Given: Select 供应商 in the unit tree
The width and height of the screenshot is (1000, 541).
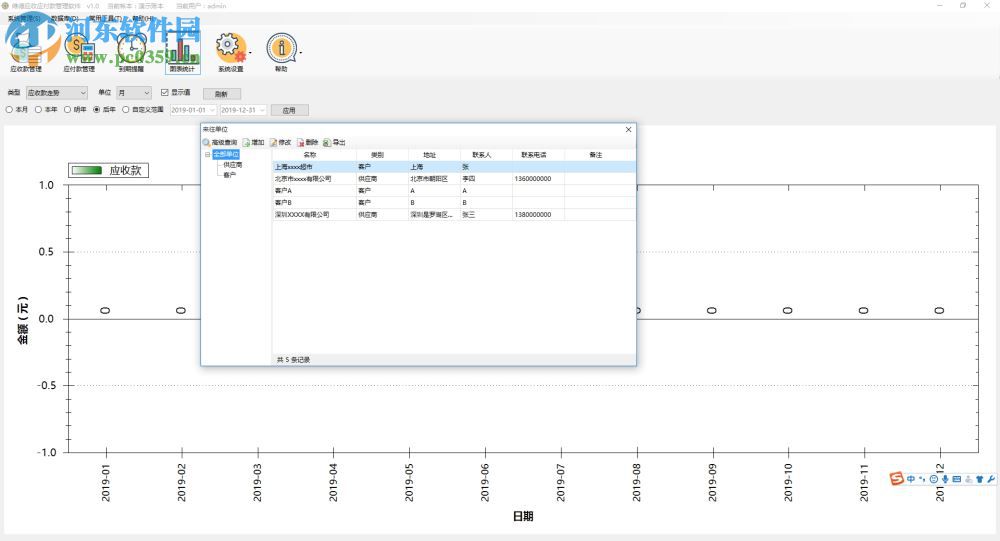Looking at the screenshot, I should click(232, 165).
